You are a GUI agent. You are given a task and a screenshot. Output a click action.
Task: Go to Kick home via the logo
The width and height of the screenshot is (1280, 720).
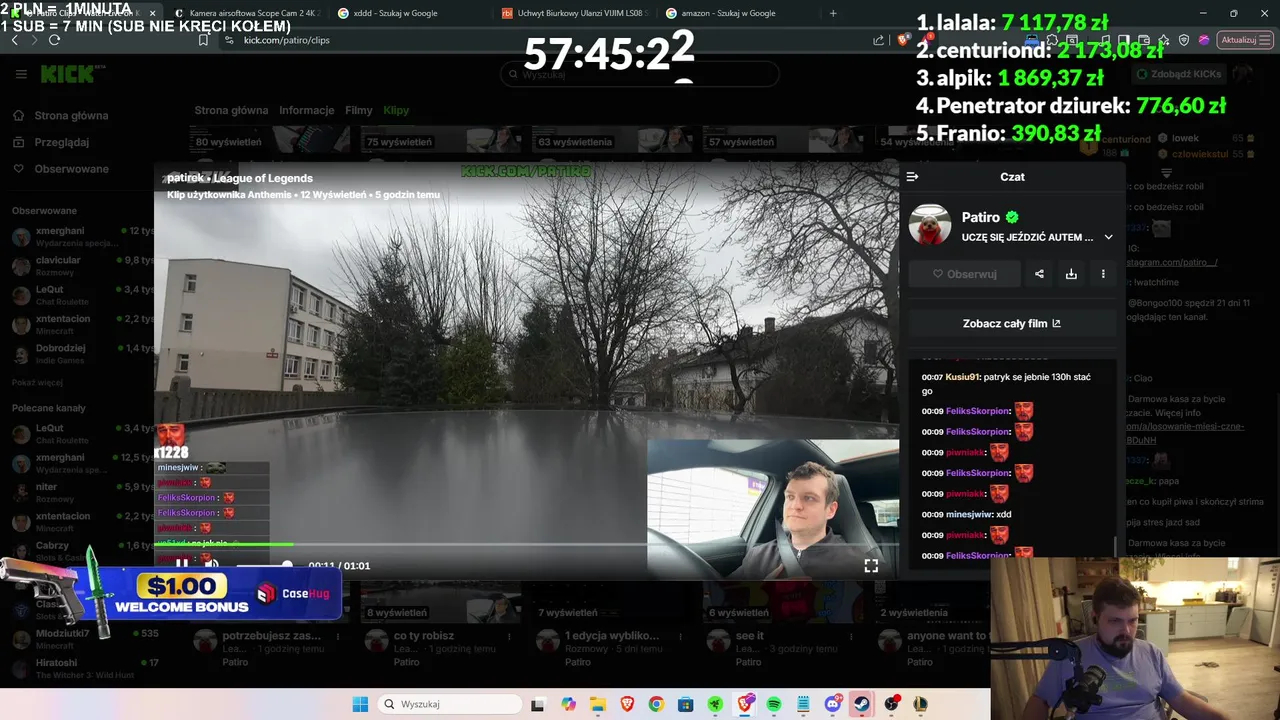pyautogui.click(x=67, y=74)
